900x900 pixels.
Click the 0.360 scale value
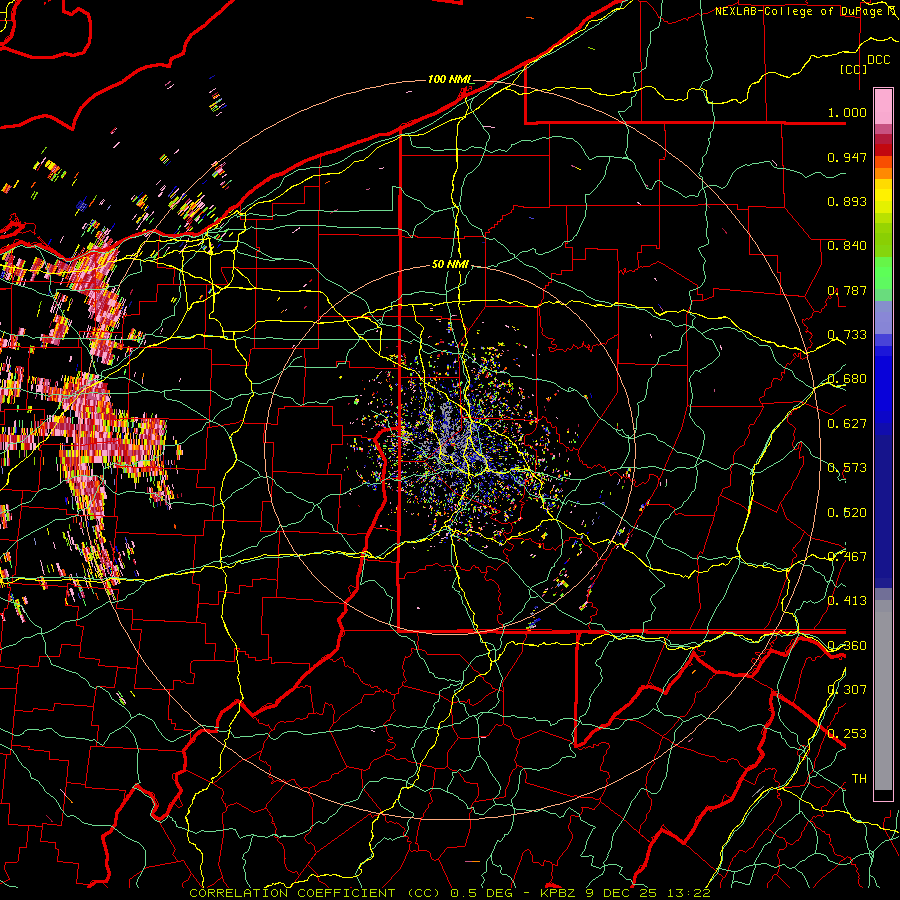[x=847, y=645]
